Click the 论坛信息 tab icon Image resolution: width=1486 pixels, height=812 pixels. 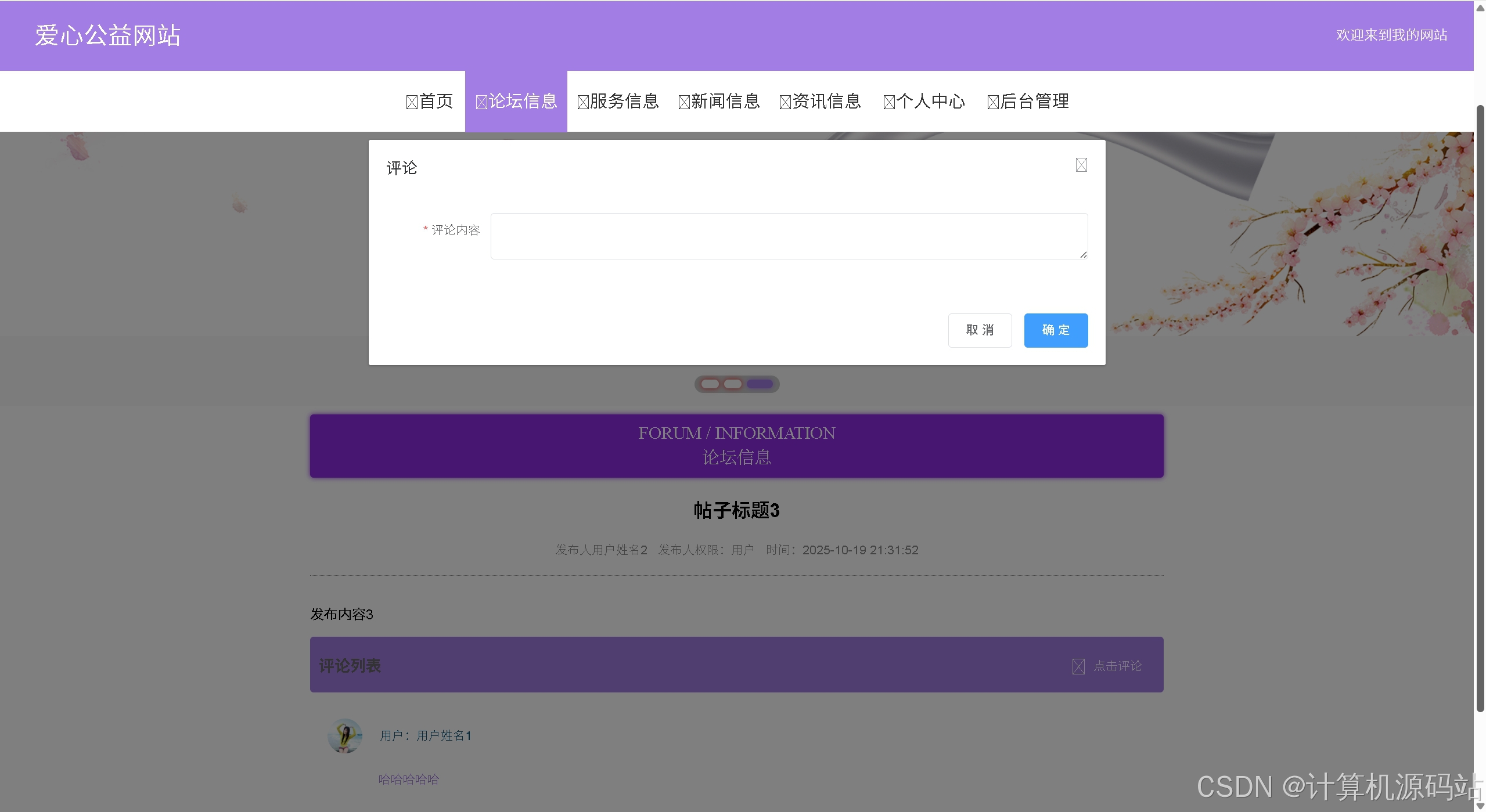(481, 102)
